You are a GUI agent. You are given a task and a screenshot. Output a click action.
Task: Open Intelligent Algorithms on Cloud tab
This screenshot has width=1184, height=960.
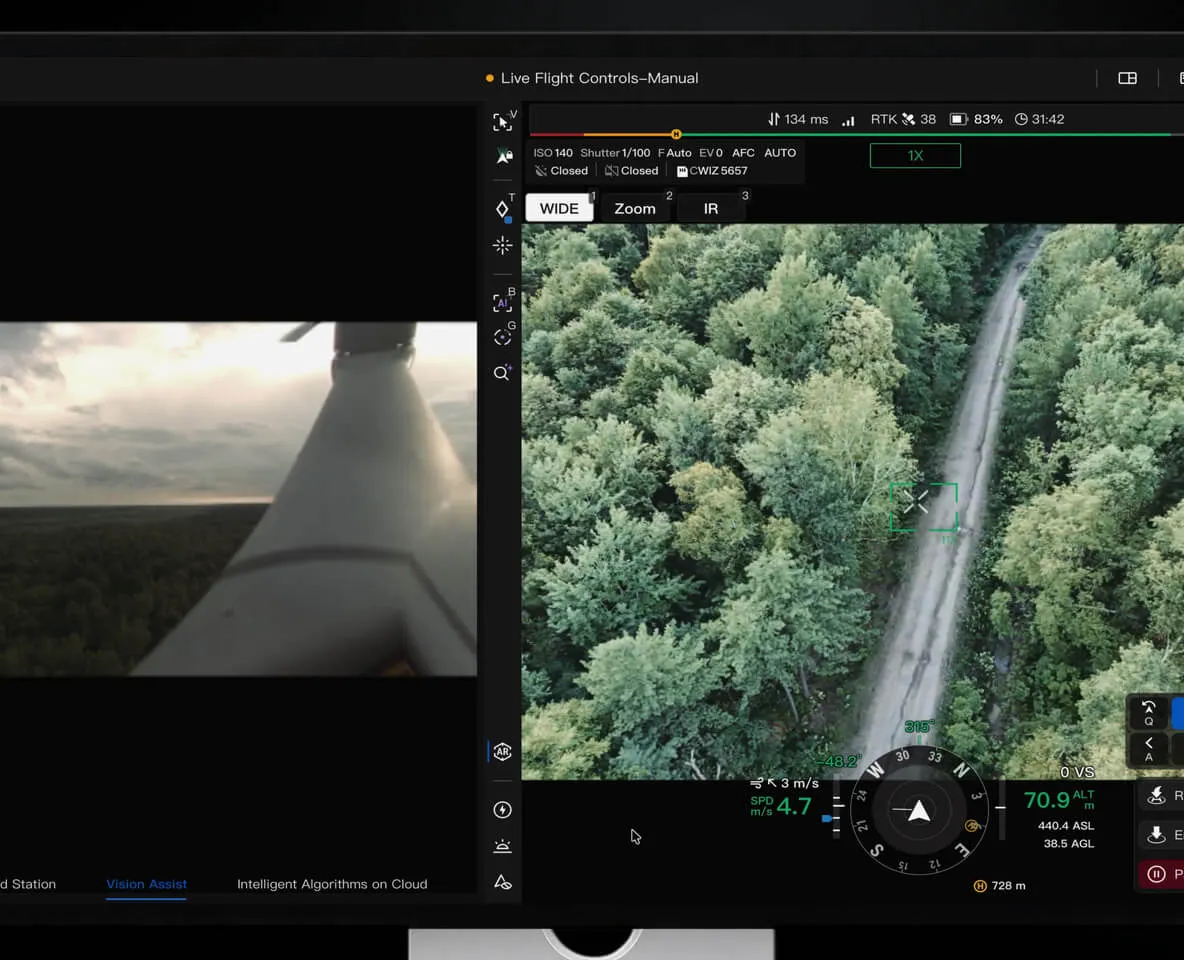coord(332,884)
